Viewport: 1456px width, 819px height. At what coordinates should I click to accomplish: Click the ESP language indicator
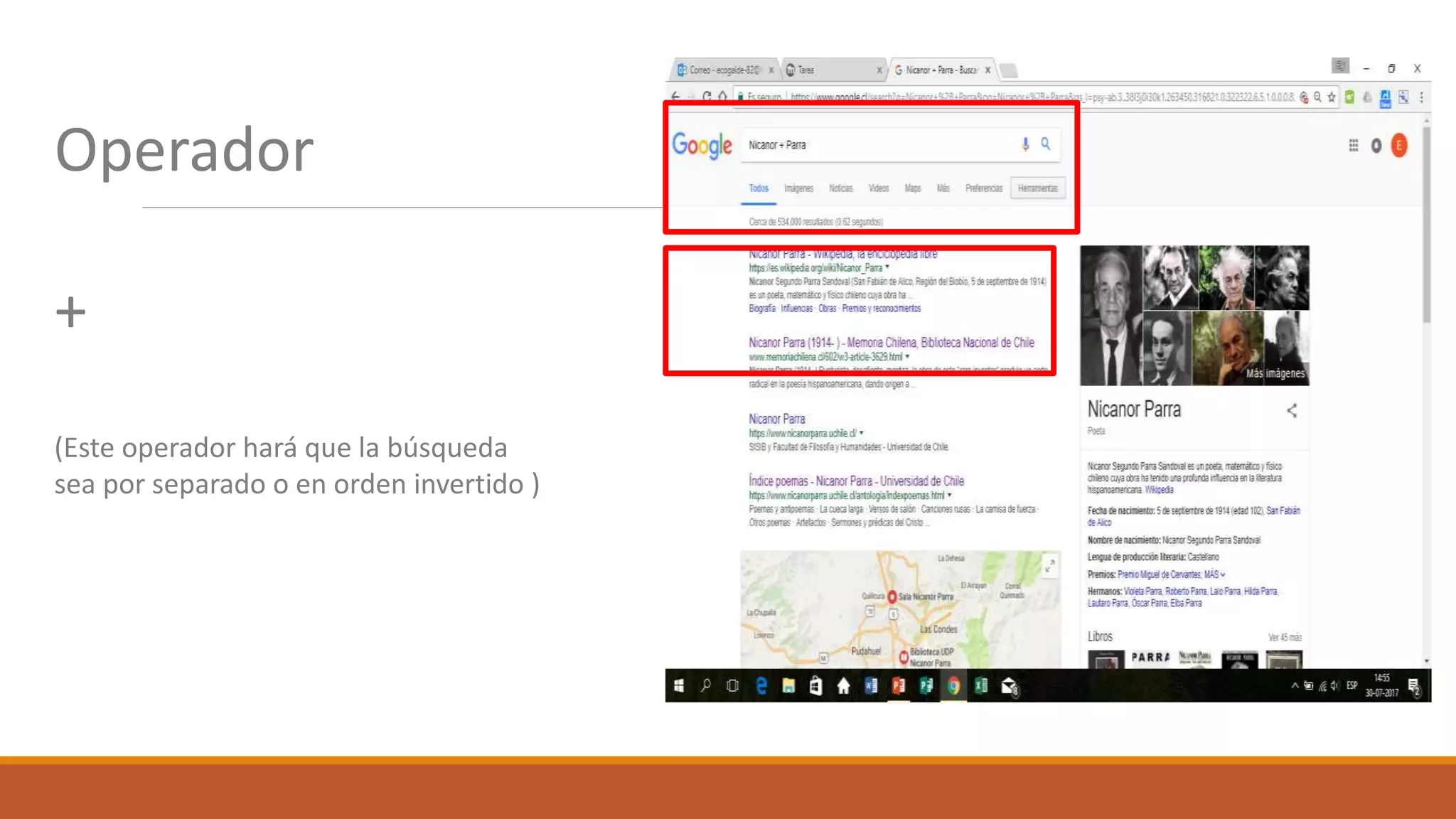click(1351, 686)
